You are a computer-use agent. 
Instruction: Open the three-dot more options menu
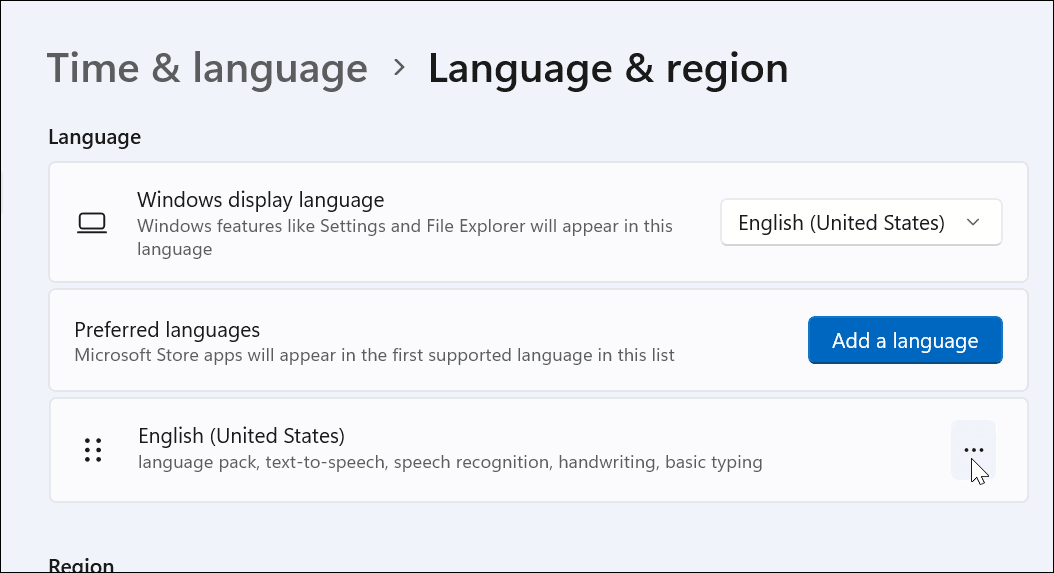973,450
